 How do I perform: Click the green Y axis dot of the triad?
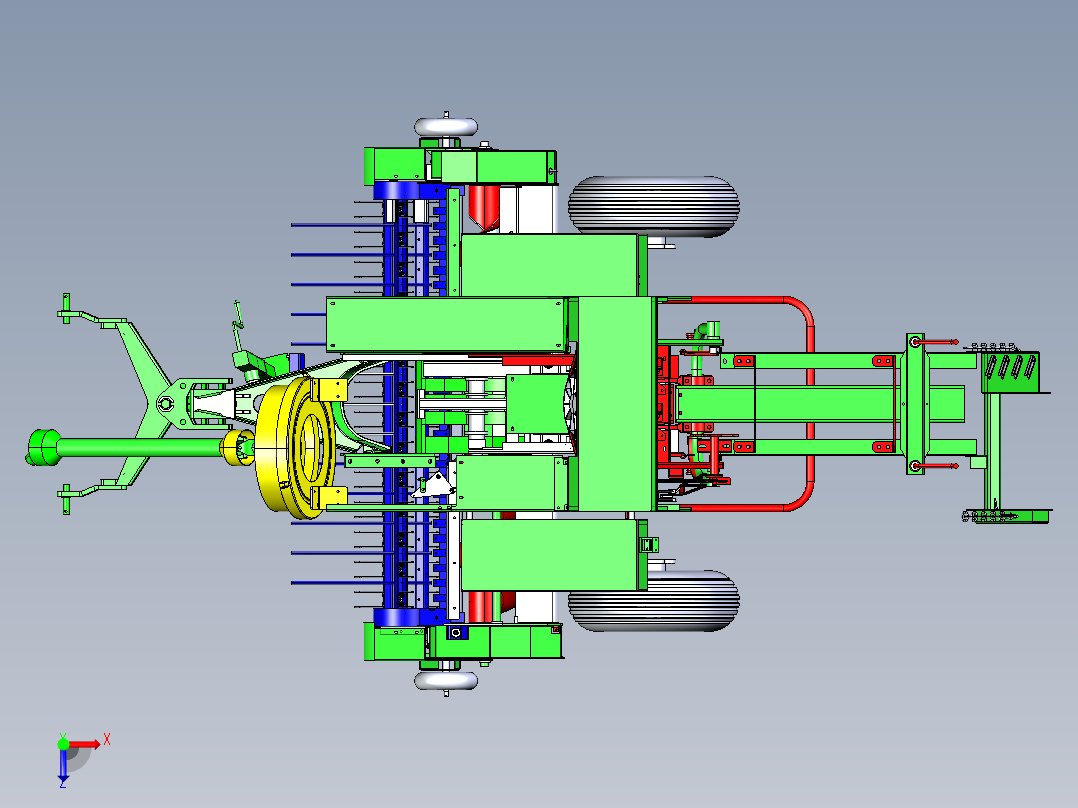[x=63, y=743]
